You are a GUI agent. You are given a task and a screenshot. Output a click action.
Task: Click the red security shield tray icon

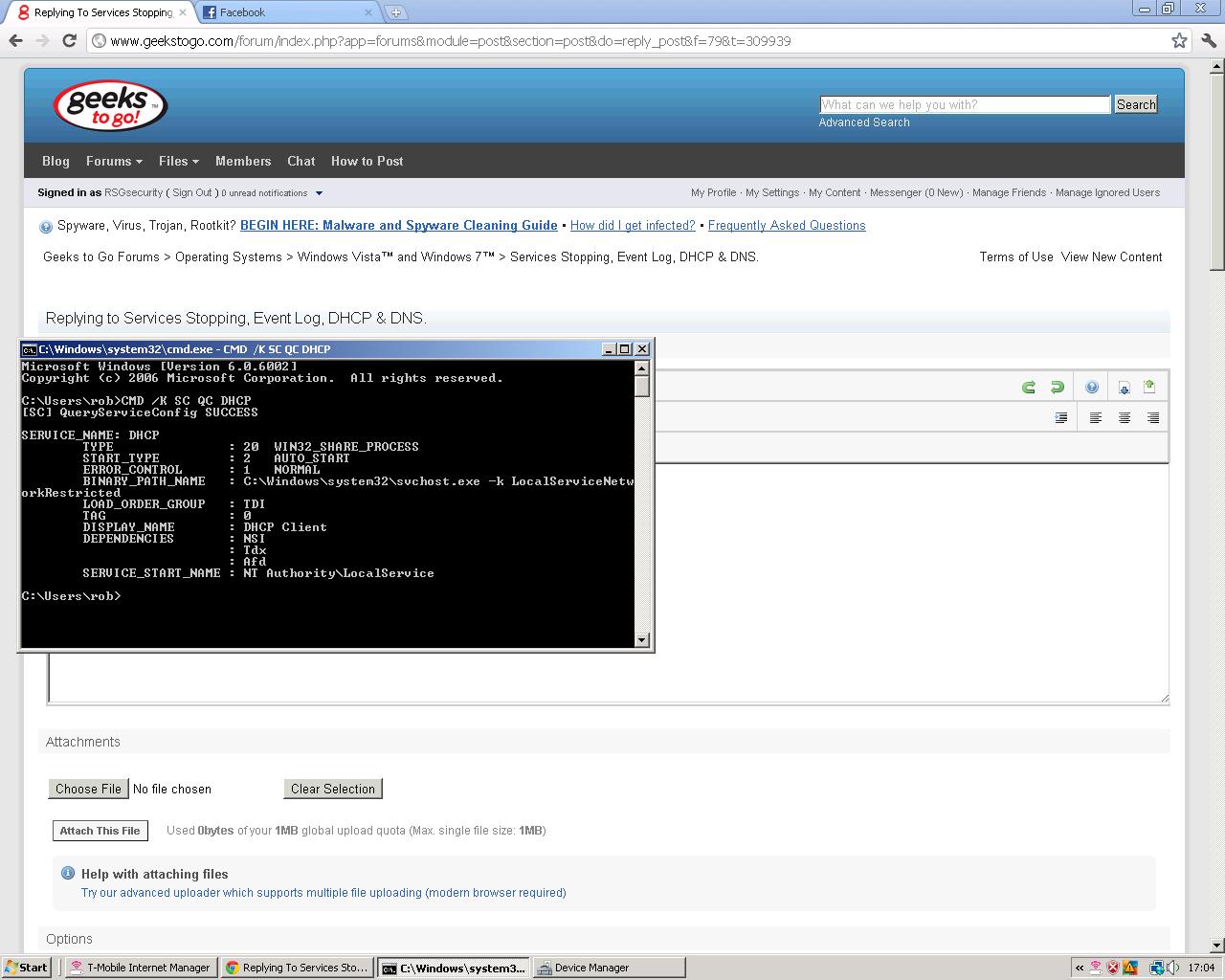pos(1113,968)
